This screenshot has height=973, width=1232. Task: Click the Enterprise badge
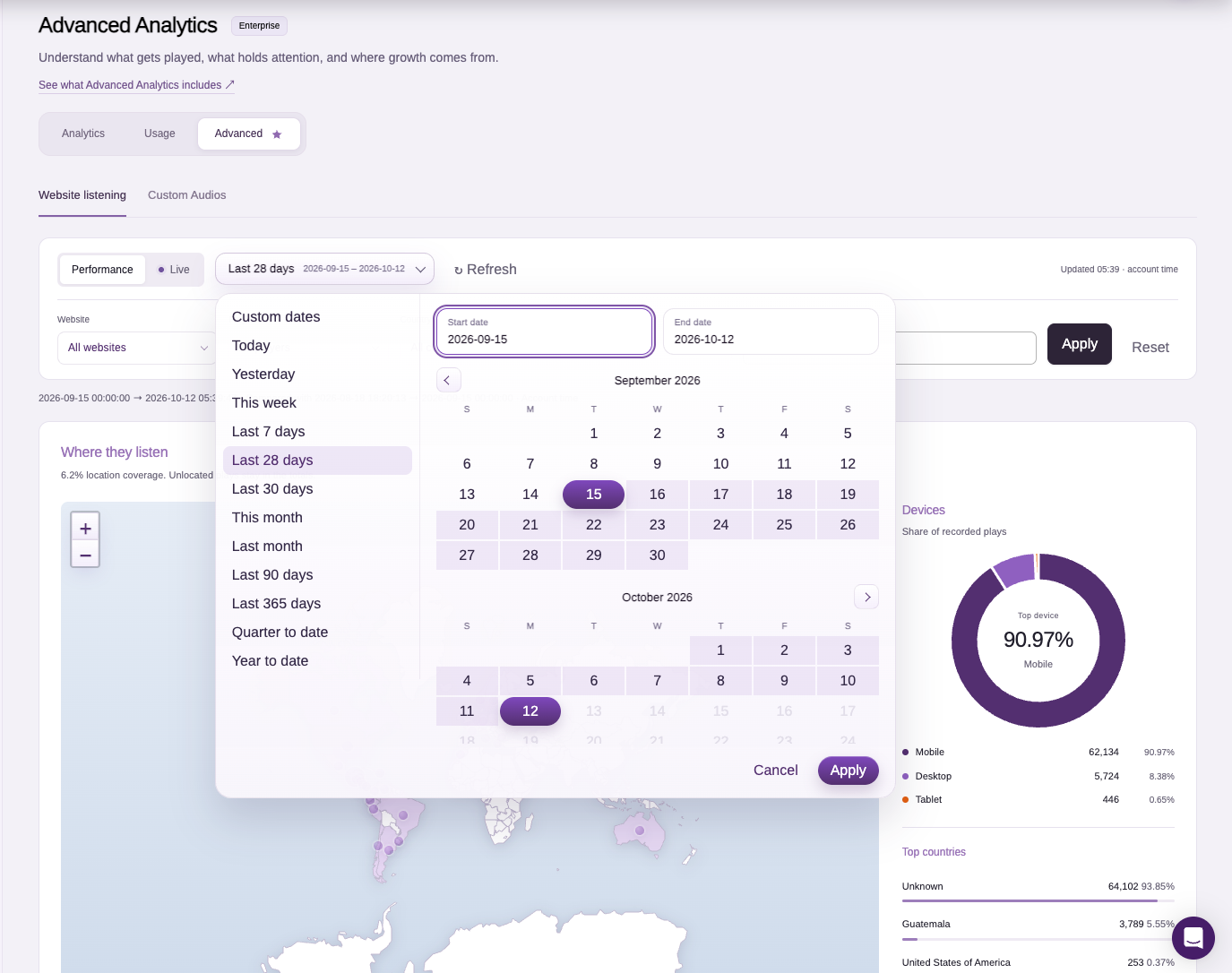(x=259, y=26)
